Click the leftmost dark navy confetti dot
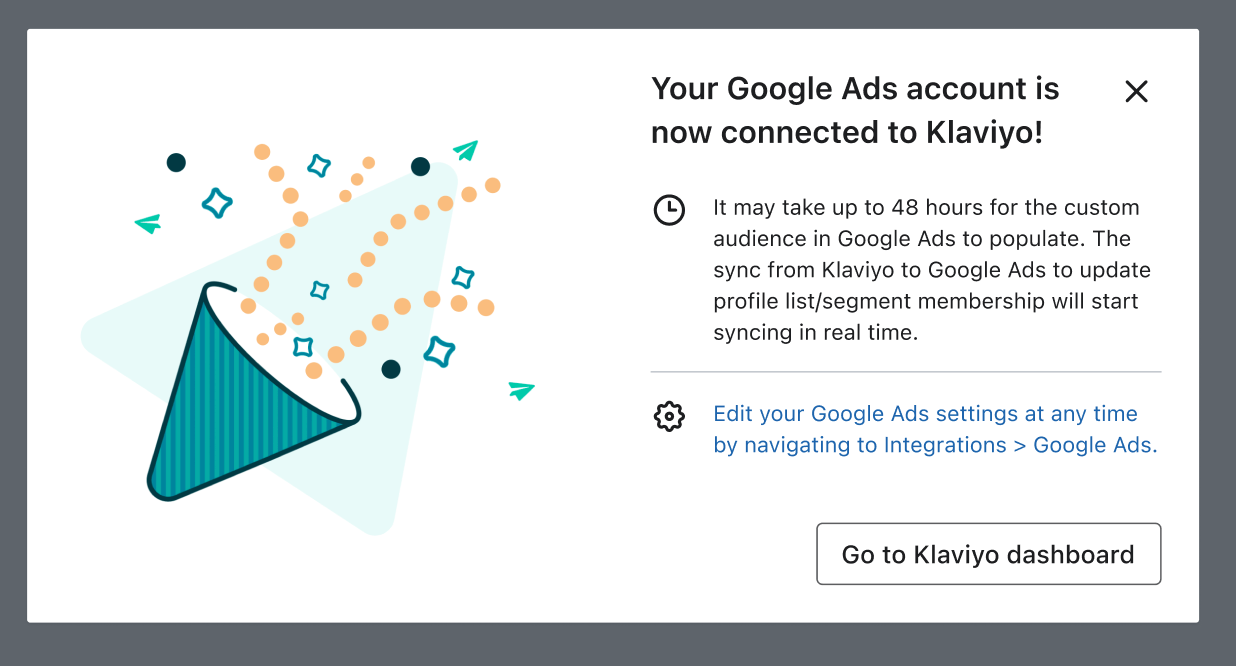Screen dimensions: 1236x666 pos(176,162)
